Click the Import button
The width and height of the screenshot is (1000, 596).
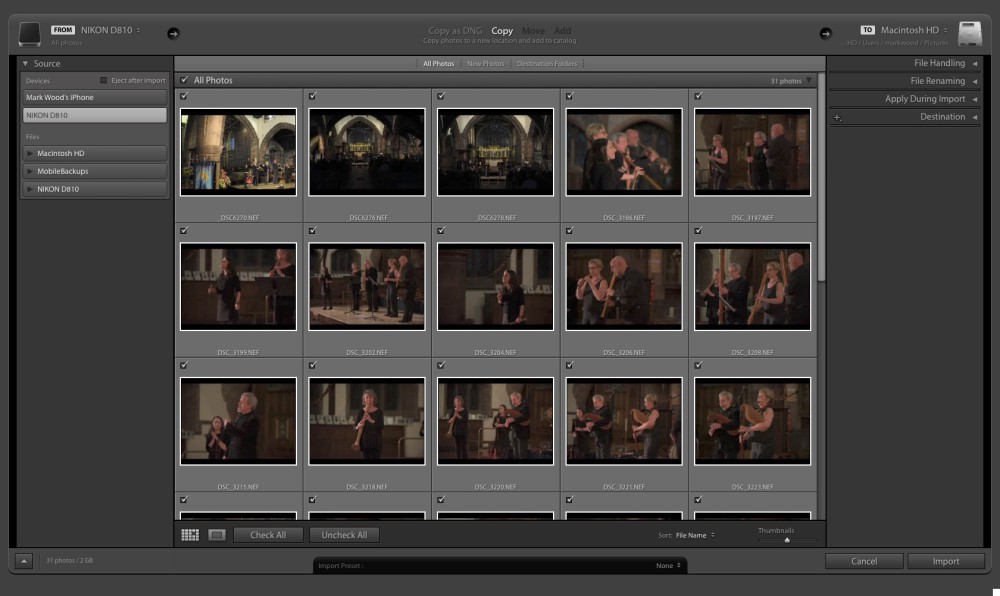point(946,561)
